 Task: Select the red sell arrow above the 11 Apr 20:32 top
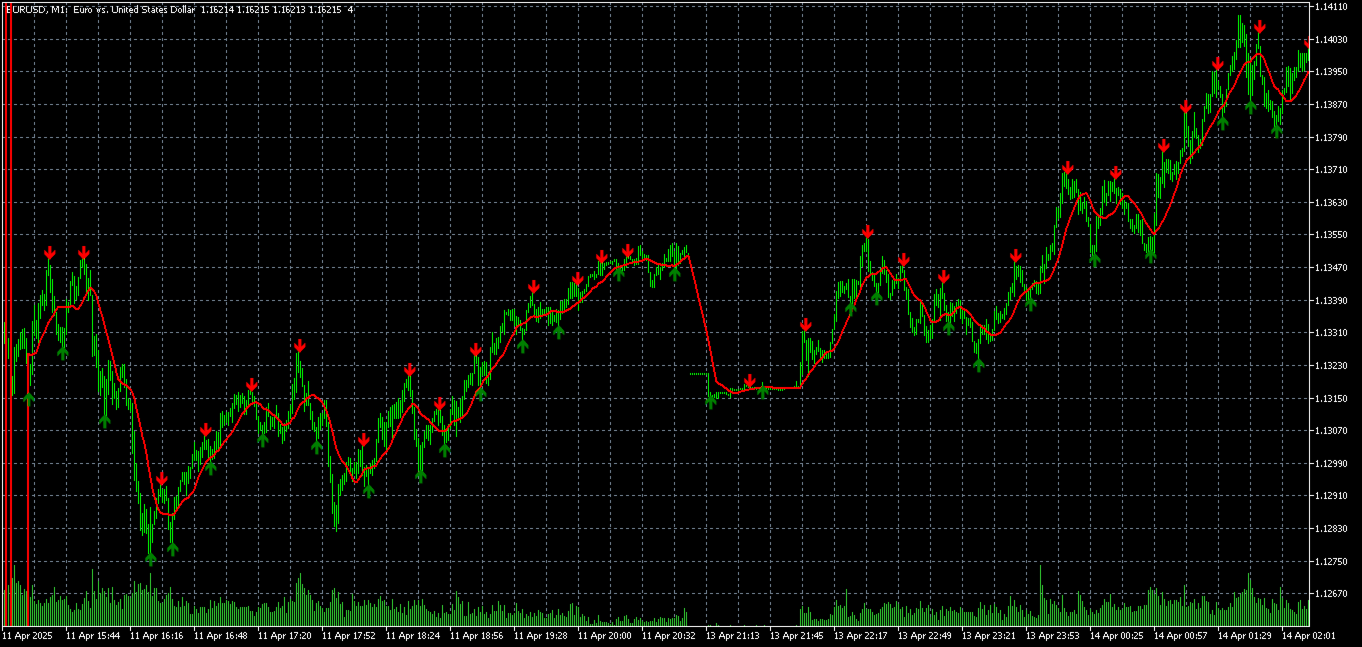[x=630, y=249]
